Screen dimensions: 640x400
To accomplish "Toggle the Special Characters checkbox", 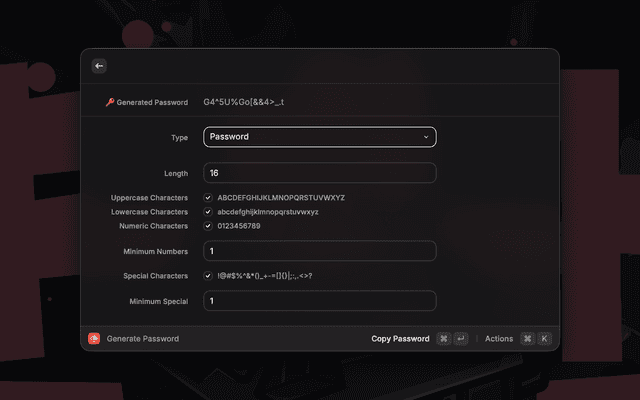I will coord(208,275).
